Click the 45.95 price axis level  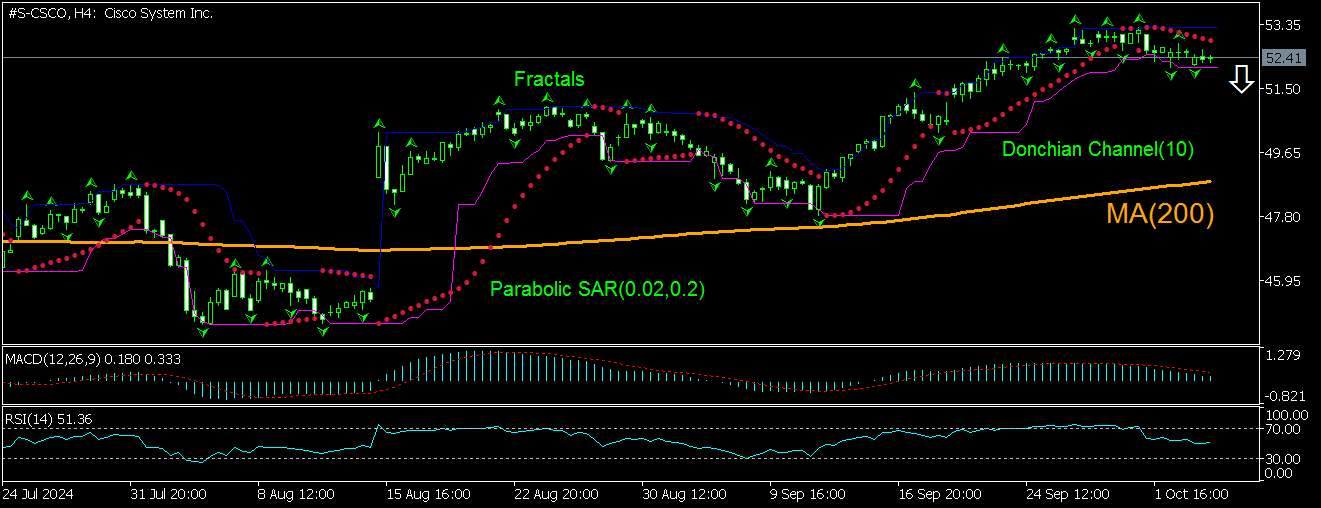click(x=1283, y=281)
